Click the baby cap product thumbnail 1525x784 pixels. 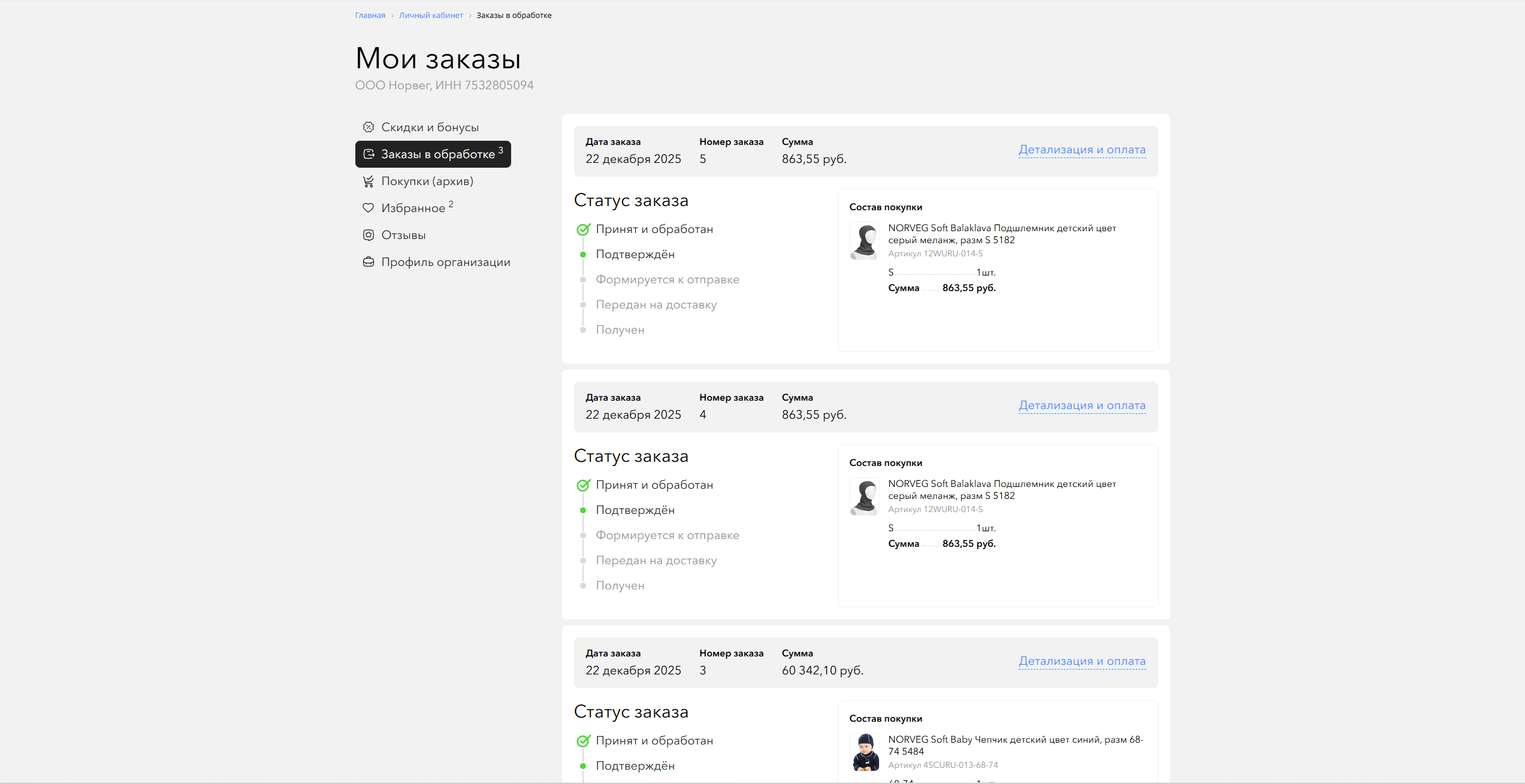[865, 752]
